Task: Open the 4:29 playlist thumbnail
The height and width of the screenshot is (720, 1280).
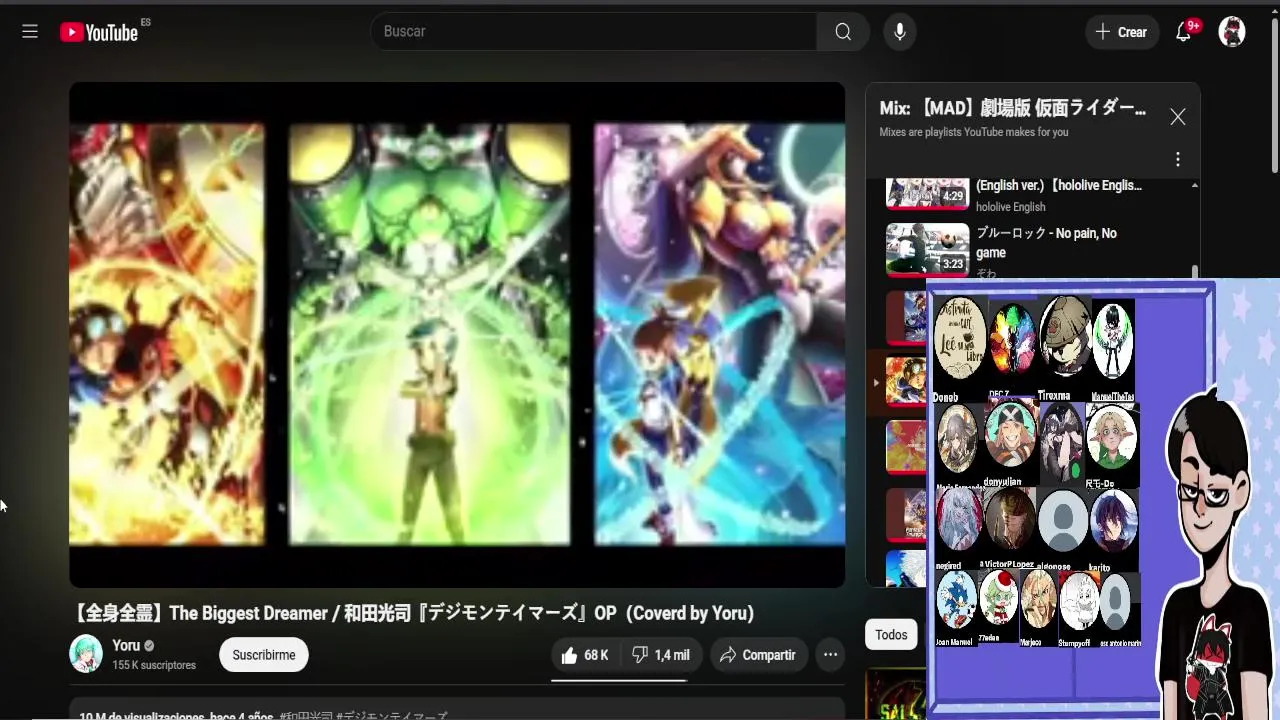Action: click(928, 193)
